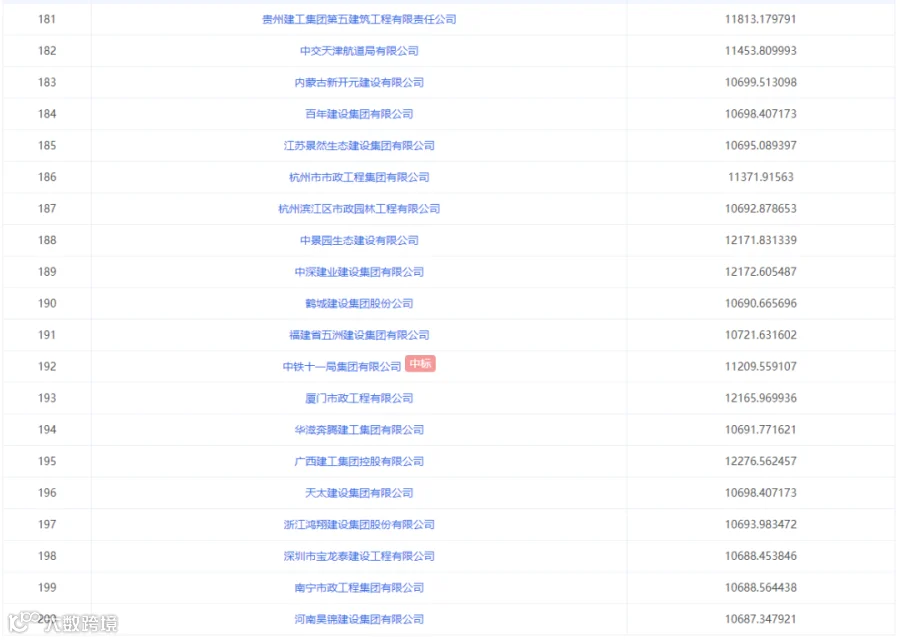Screen dimensions: 900x640
Task: Click 鹤城建设集团股份公司 link
Action: [359, 304]
